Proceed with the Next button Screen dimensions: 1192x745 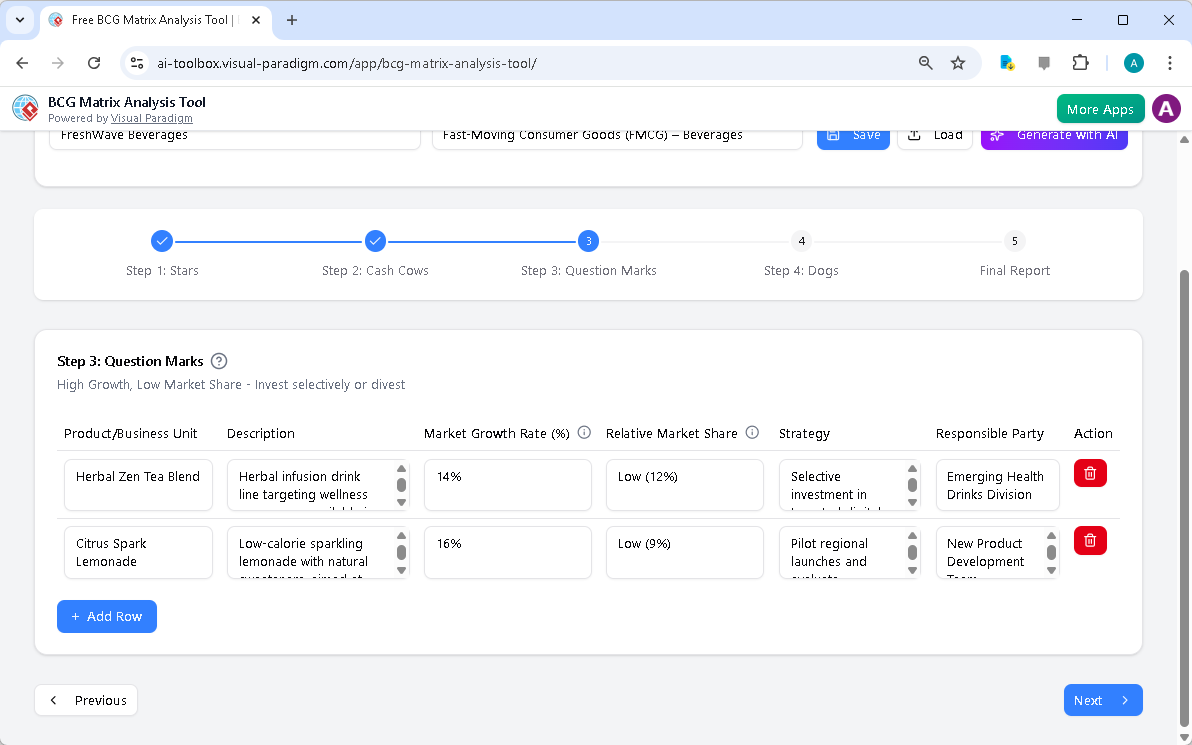[1103, 700]
